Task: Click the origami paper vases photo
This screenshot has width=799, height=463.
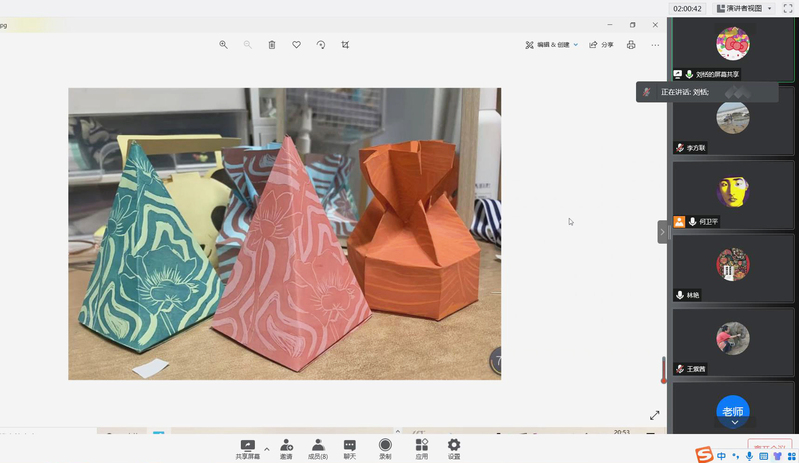Action: (285, 234)
